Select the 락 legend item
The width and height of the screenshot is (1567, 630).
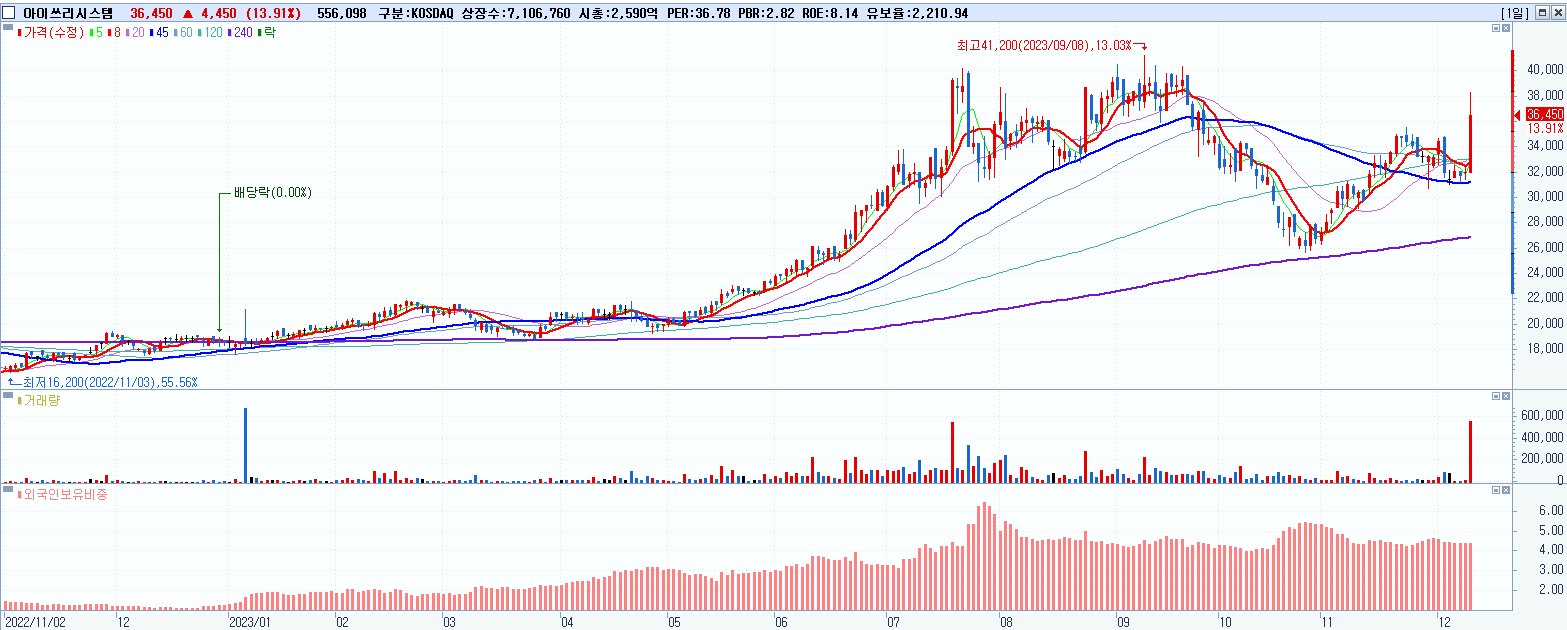[266, 34]
